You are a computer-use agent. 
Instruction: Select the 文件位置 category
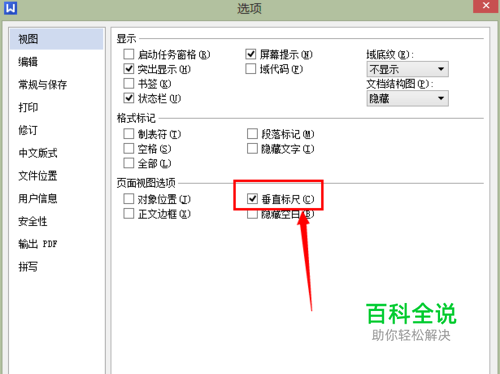38,176
